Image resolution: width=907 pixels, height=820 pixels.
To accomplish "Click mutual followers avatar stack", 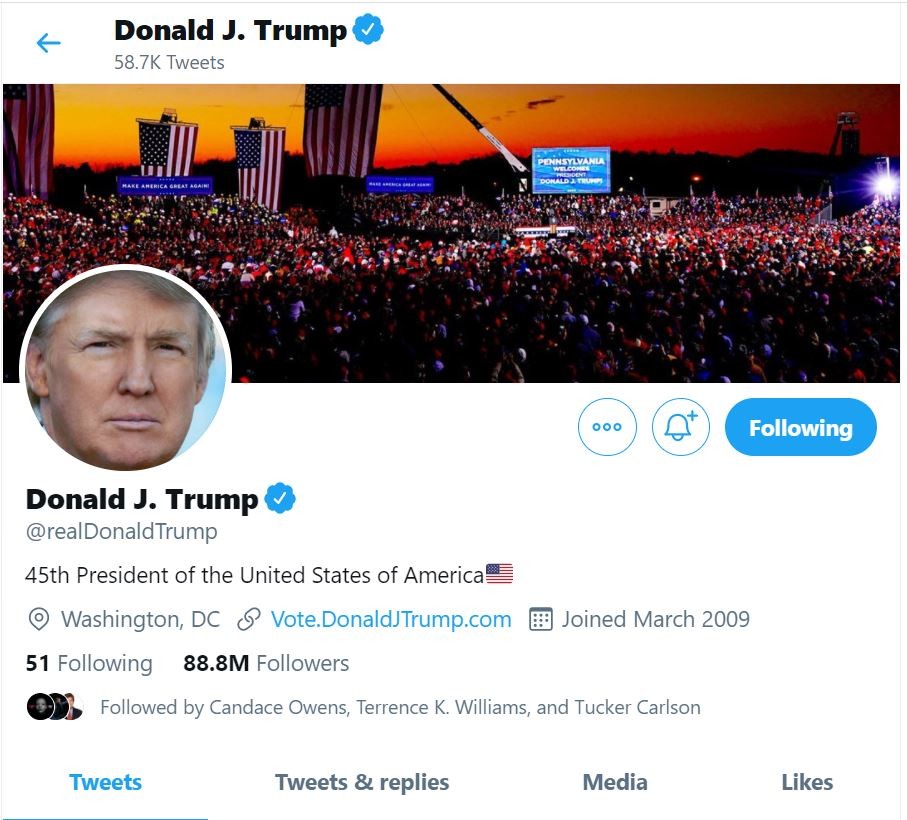I will point(54,707).
